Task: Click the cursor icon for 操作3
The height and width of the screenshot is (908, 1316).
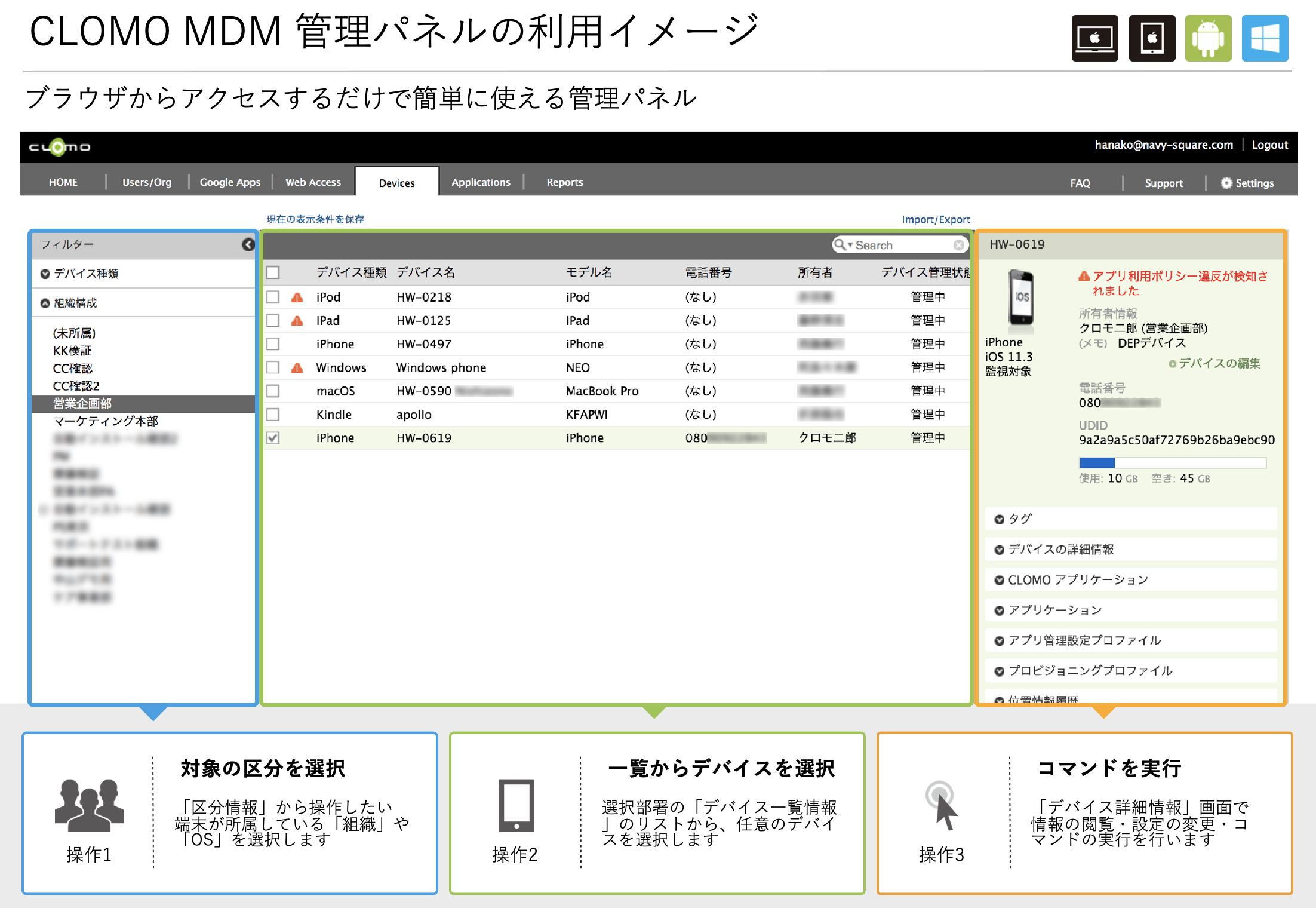Action: click(942, 805)
